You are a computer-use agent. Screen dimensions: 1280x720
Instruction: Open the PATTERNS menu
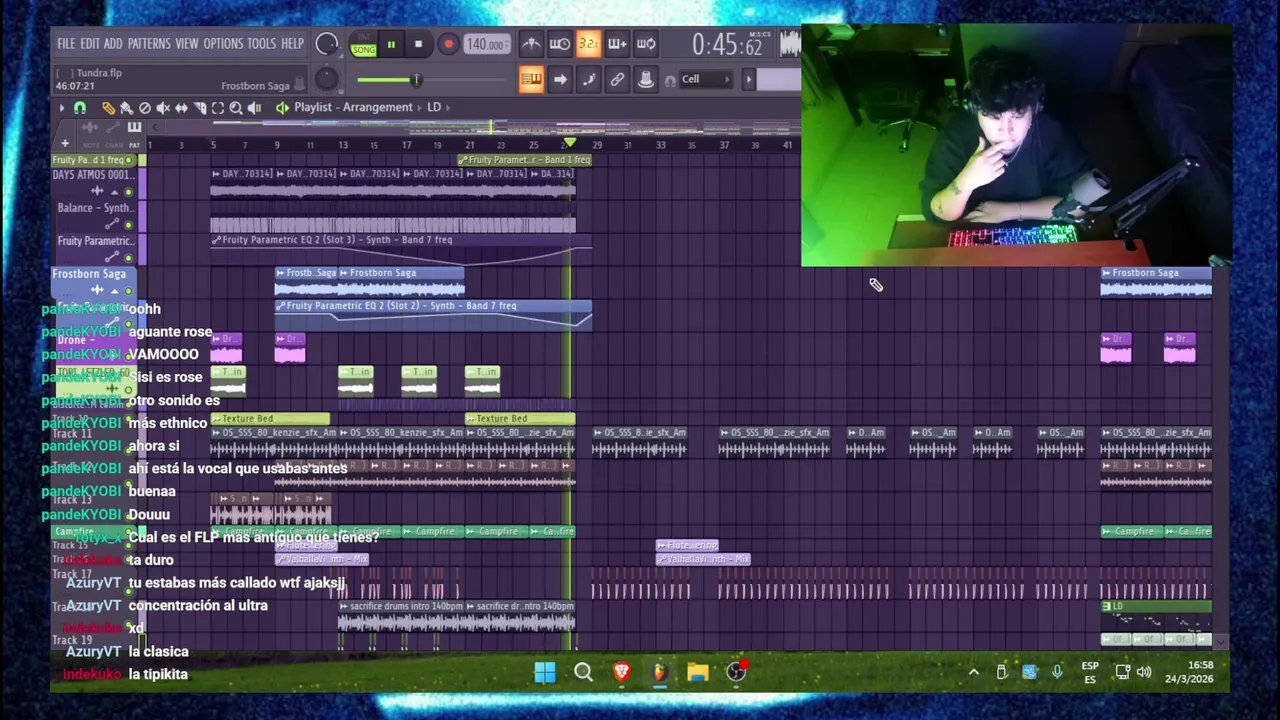149,44
